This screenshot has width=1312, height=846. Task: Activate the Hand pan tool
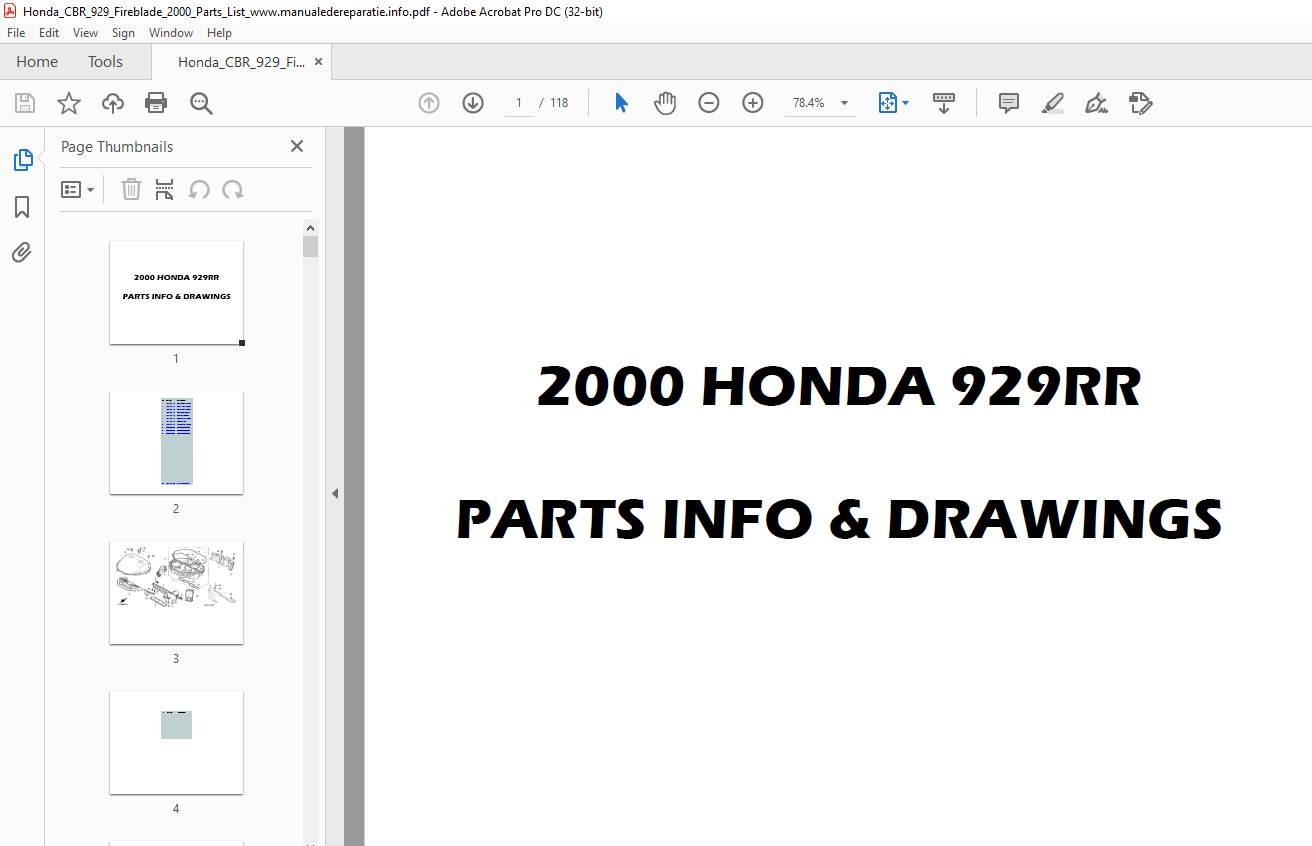[x=665, y=103]
